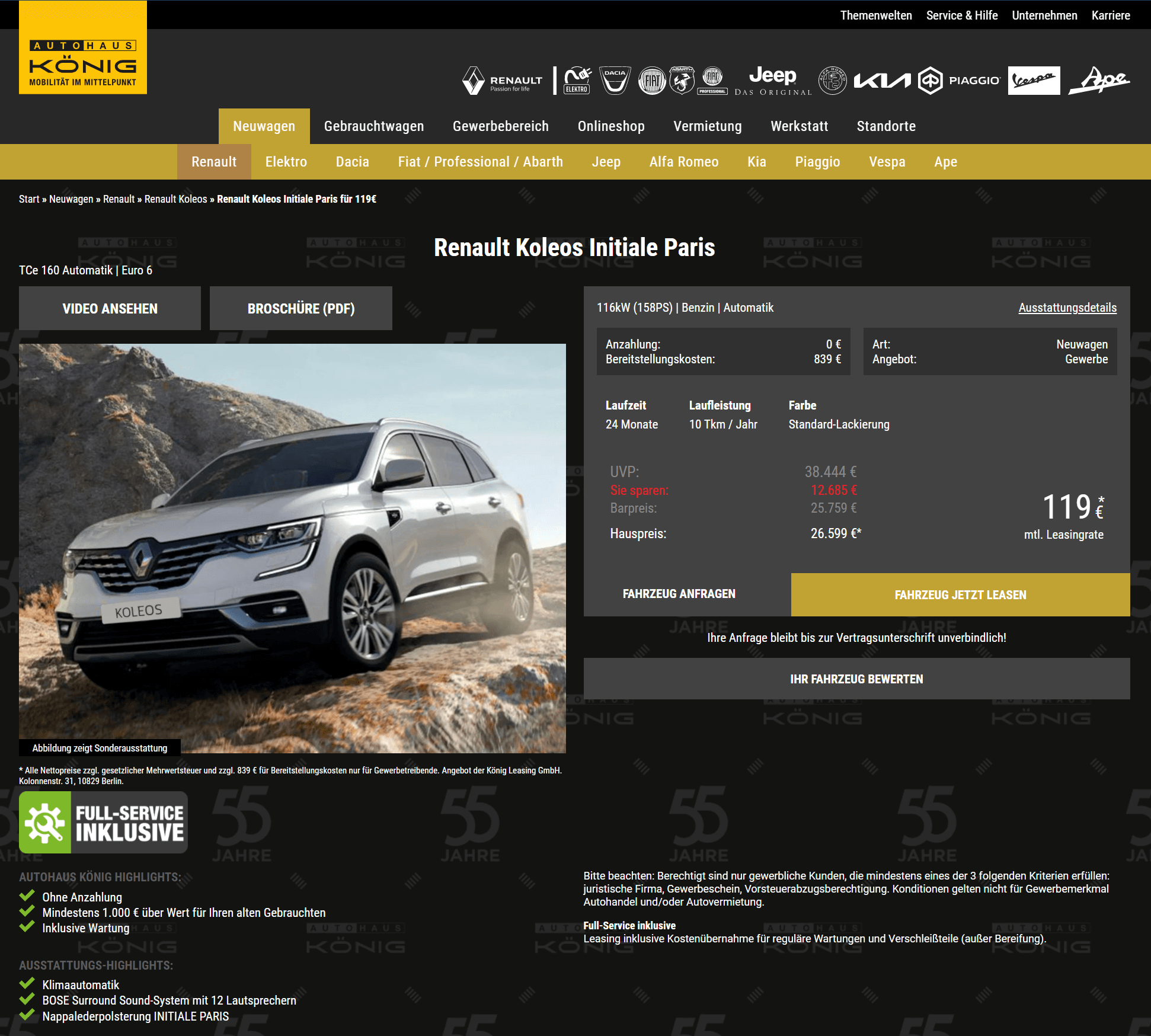Open Renault Koleos breadcrumb link

[176, 199]
